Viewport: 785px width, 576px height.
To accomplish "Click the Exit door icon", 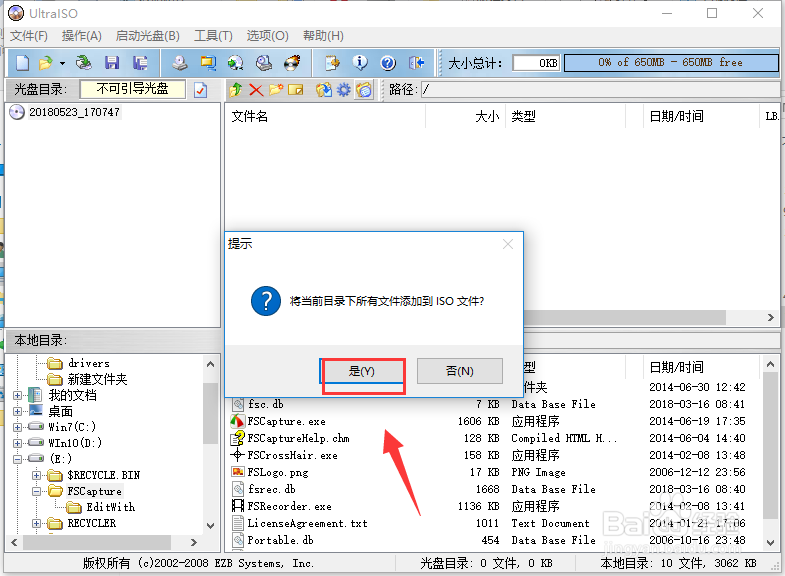I will point(417,63).
